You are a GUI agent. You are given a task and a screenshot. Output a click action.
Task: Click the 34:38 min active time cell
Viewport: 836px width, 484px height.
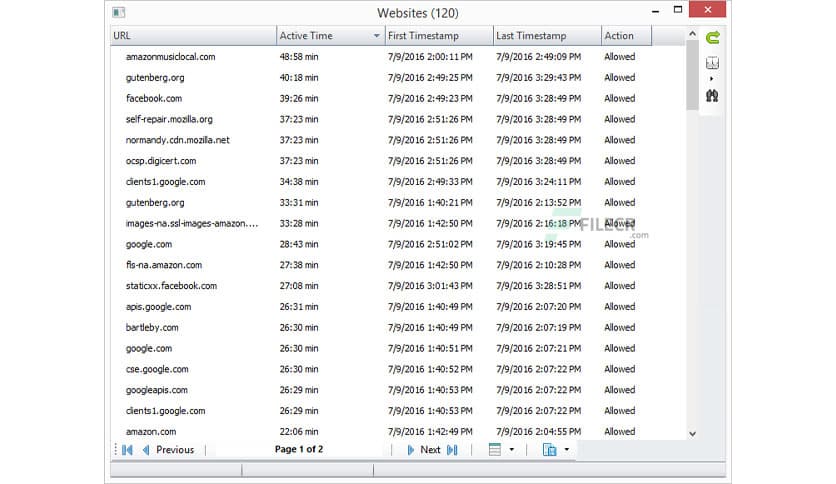pyautogui.click(x=299, y=182)
